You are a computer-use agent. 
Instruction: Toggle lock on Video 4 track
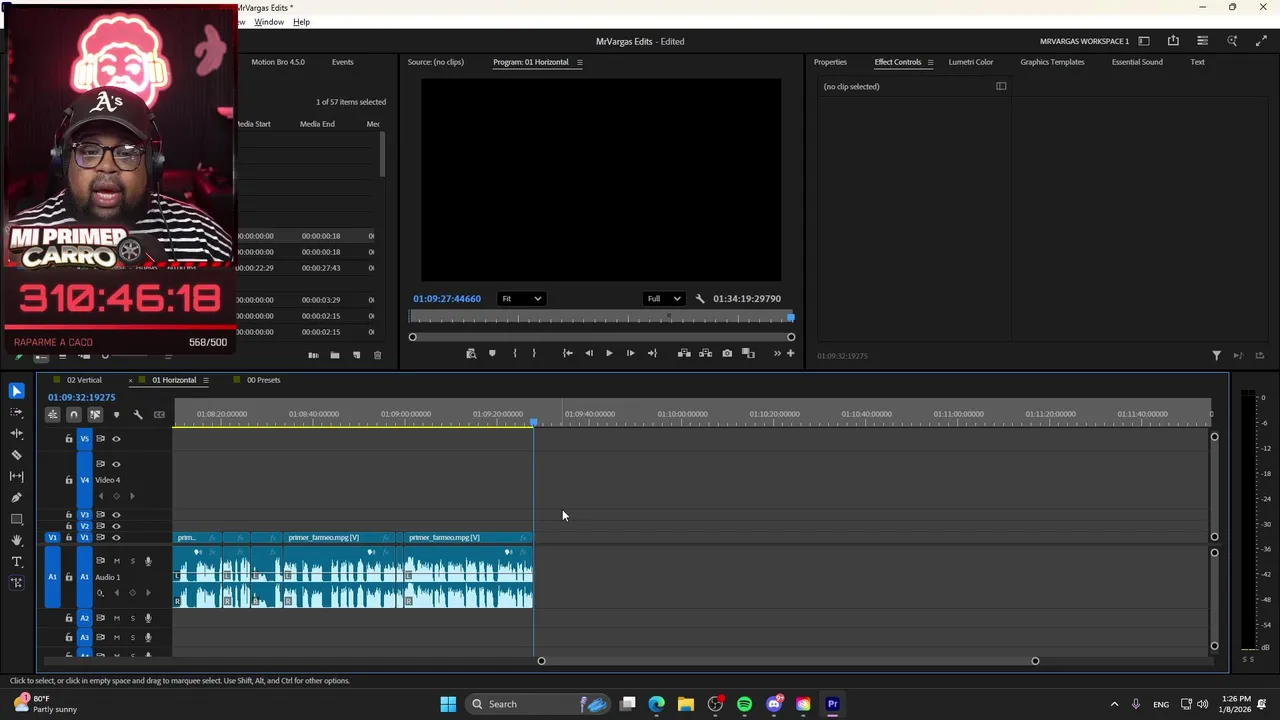tap(69, 480)
